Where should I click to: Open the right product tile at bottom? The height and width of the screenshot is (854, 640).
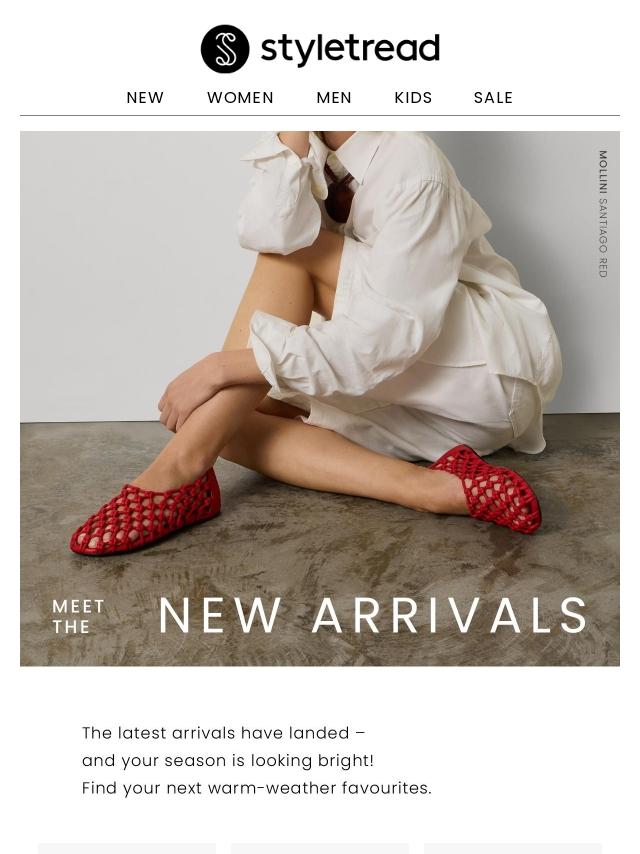click(513, 849)
